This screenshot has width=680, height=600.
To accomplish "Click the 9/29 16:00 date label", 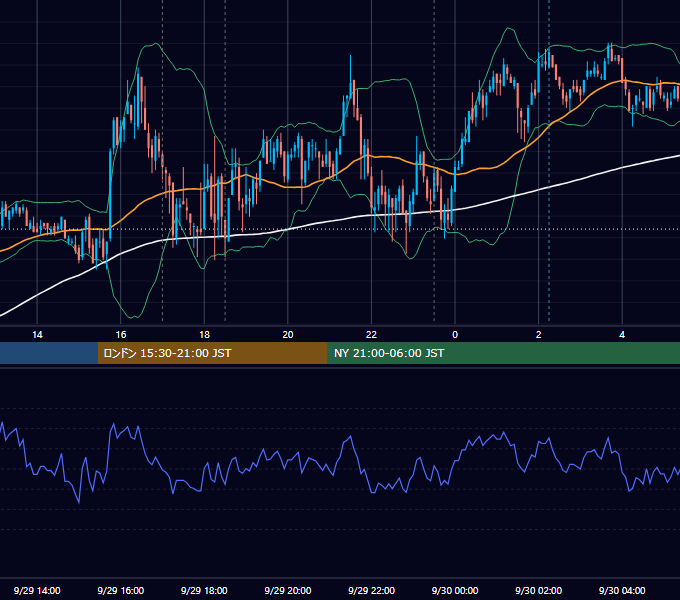I will tap(121, 590).
